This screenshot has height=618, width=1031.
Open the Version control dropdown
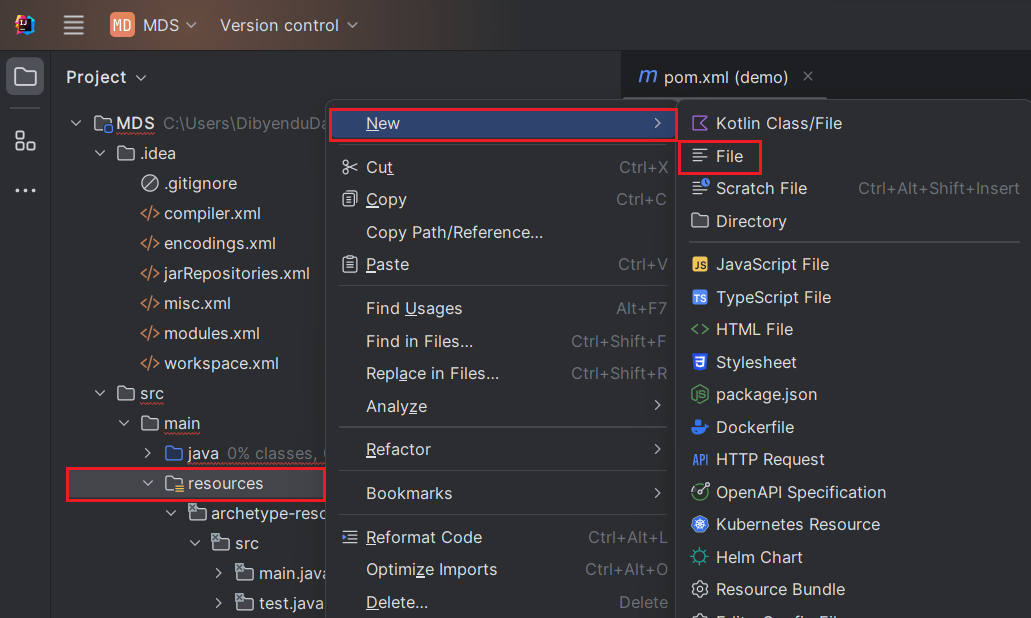[288, 25]
